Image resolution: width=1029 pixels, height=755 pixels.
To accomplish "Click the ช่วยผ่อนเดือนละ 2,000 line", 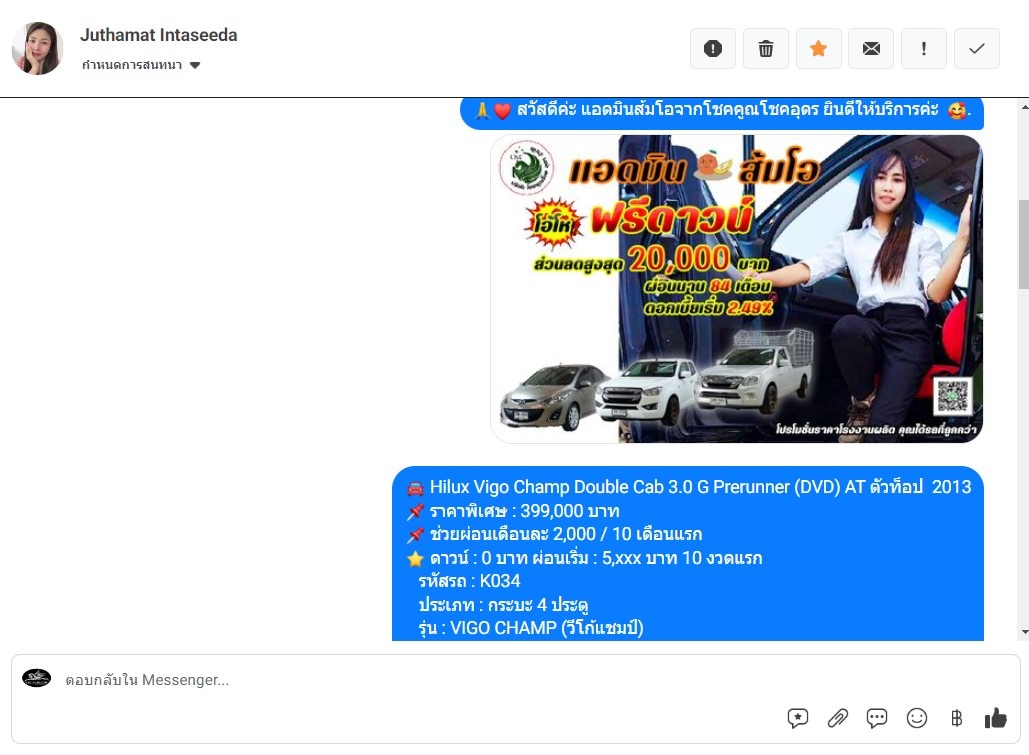I will (x=566, y=534).
